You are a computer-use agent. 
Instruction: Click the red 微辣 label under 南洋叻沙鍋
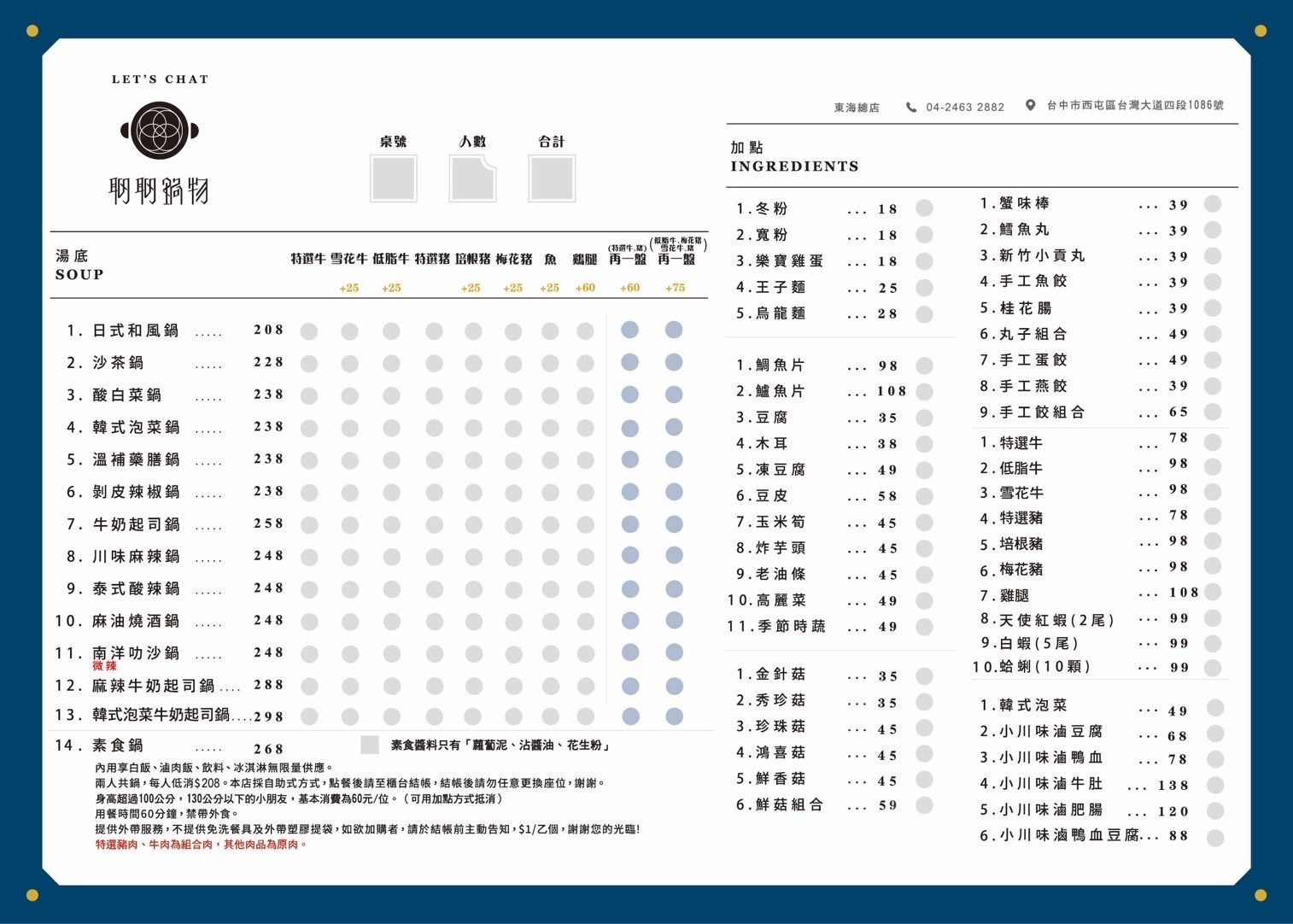click(x=104, y=666)
